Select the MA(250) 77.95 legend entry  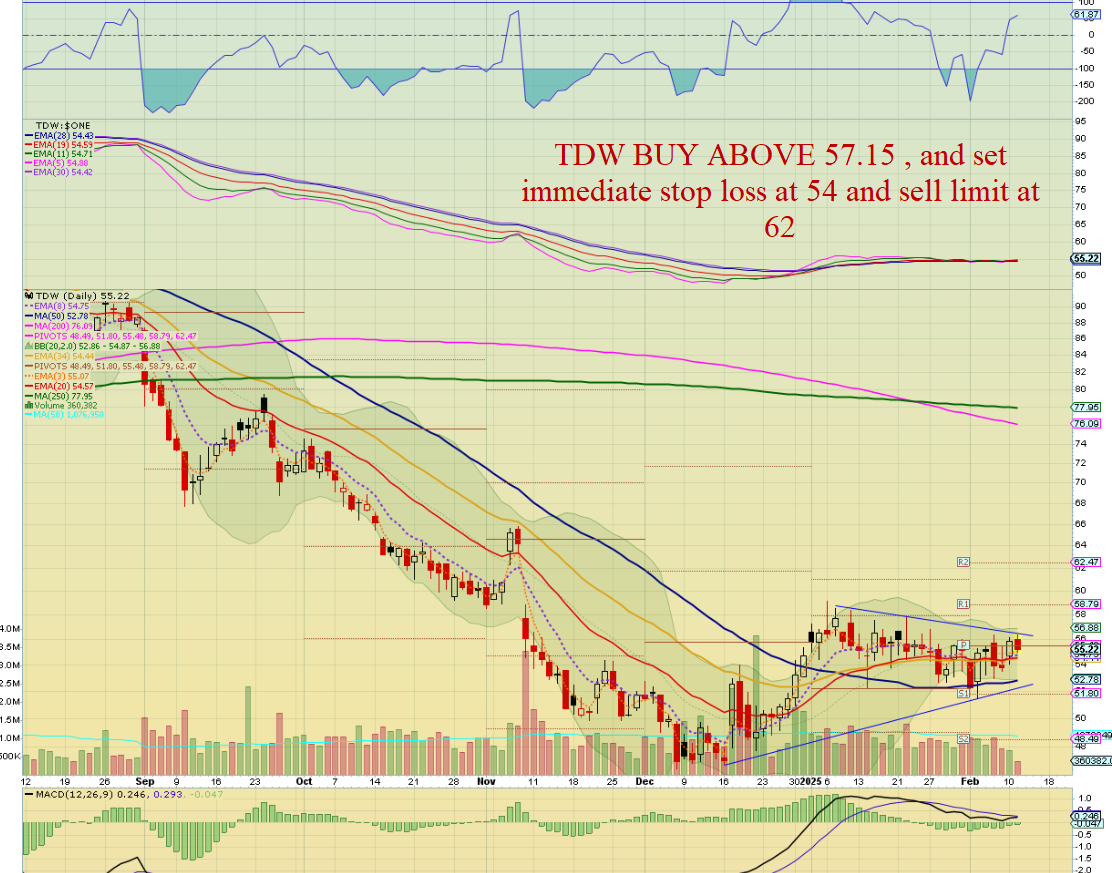59,396
